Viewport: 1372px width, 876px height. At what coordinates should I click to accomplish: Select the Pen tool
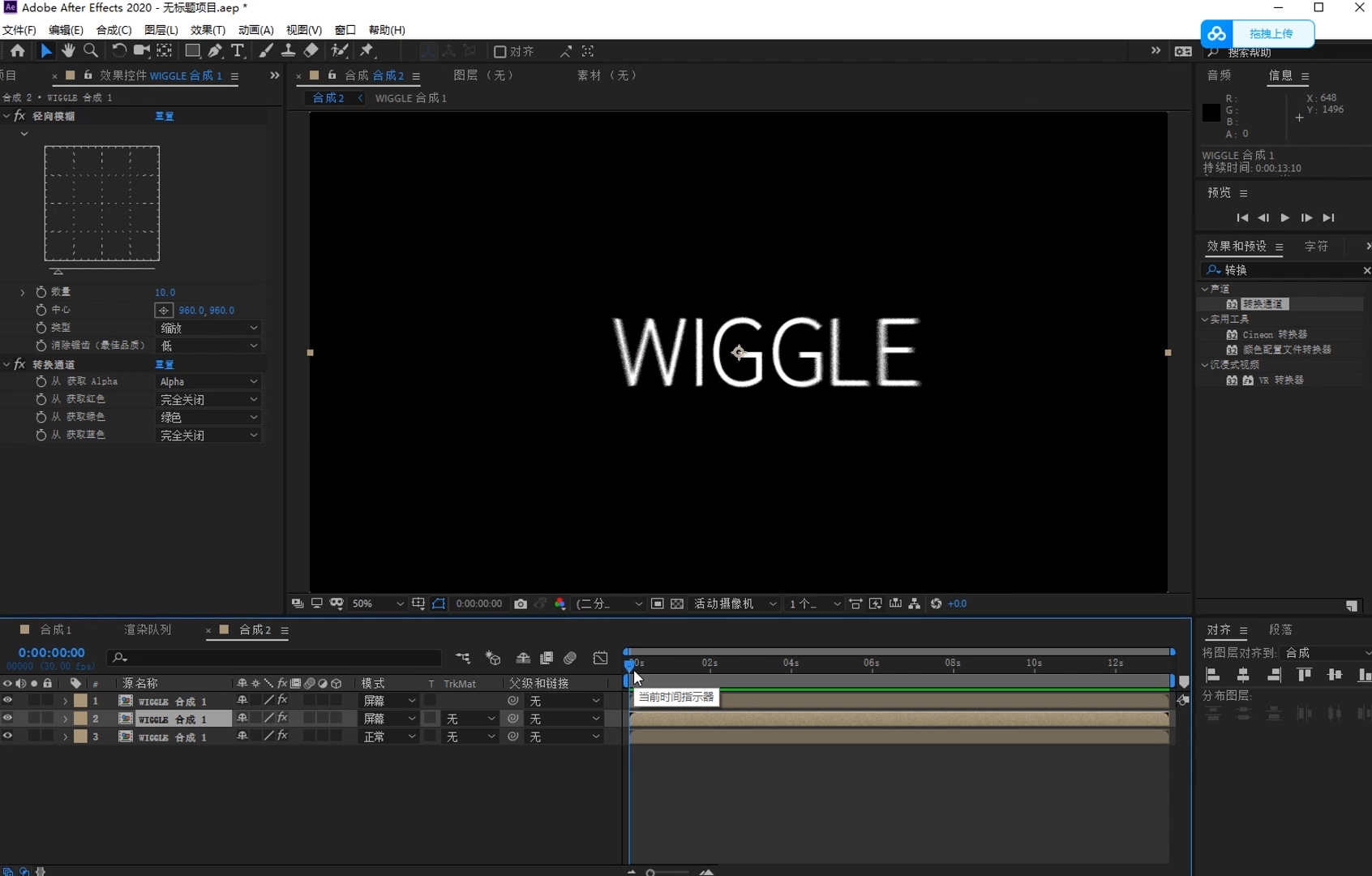click(215, 51)
